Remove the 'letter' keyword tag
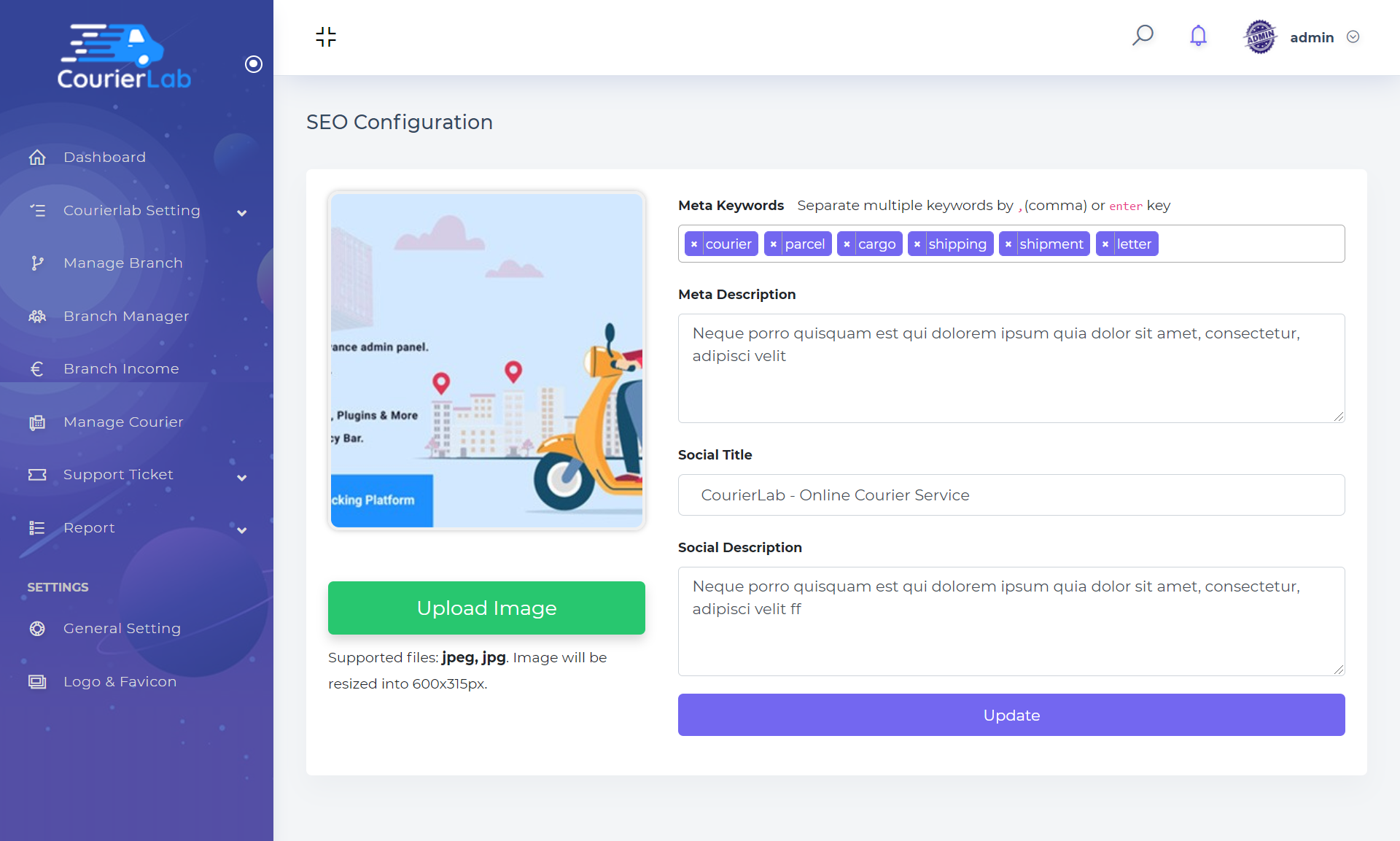This screenshot has height=841, width=1400. coord(1105,244)
